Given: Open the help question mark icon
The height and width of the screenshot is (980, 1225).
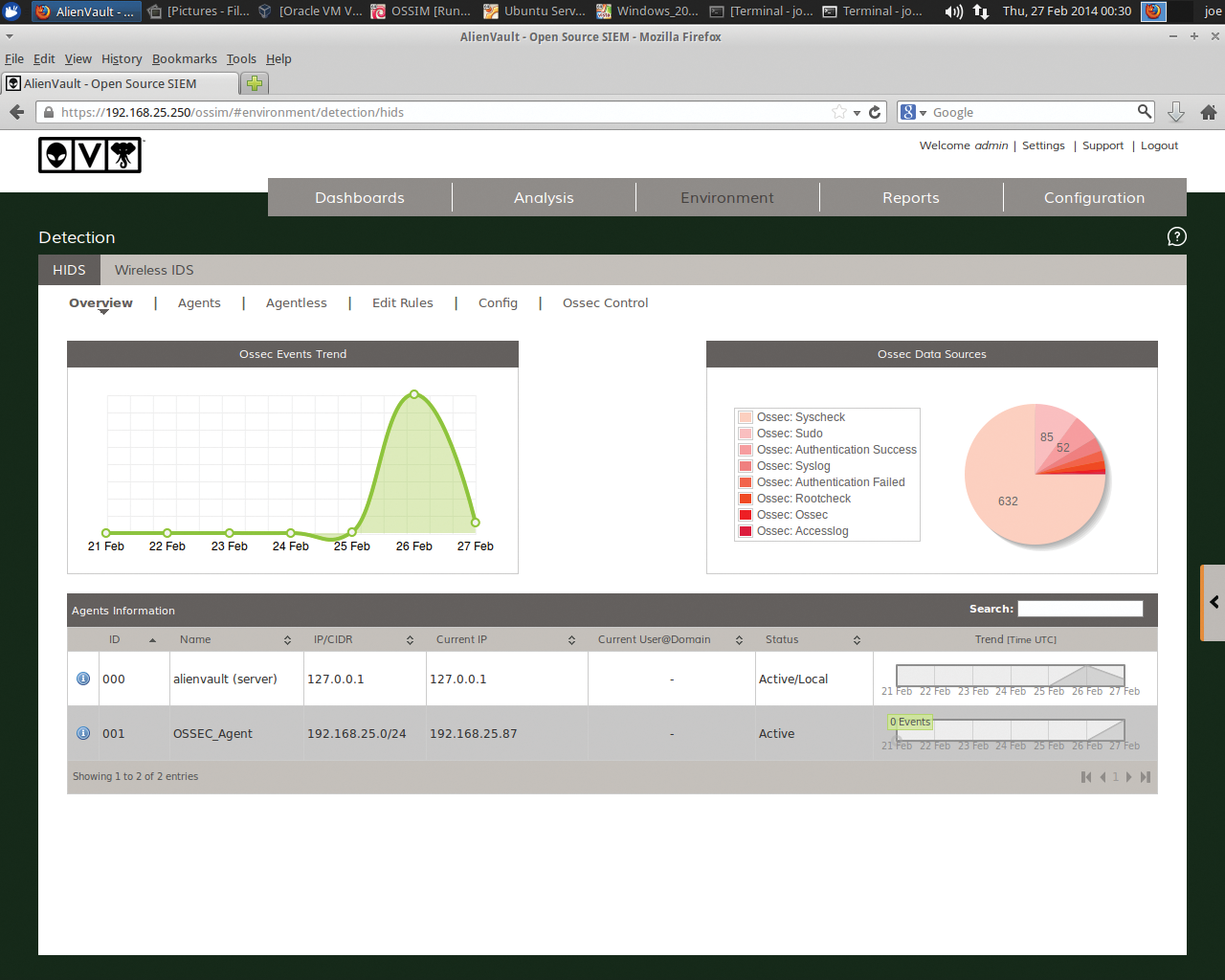Looking at the screenshot, I should (1177, 236).
